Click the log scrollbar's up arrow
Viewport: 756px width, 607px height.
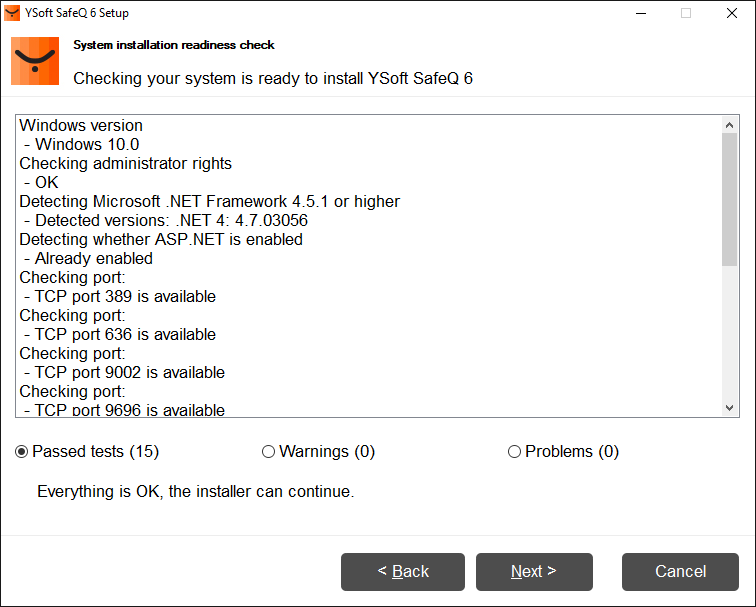729,124
